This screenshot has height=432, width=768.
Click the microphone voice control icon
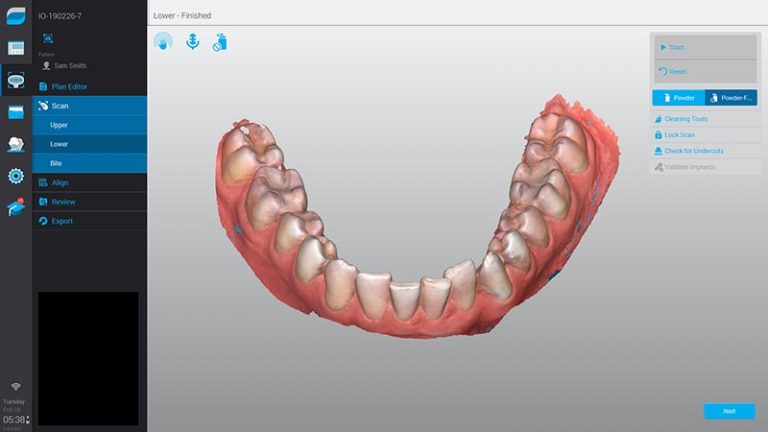pyautogui.click(x=192, y=42)
